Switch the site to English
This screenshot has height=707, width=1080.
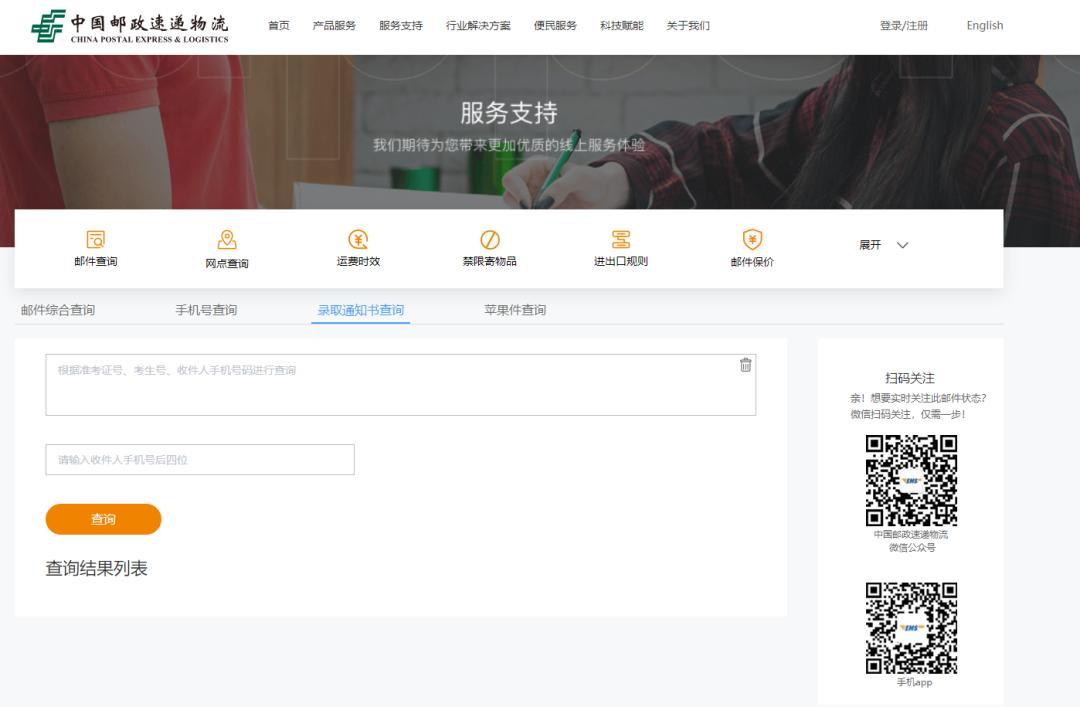point(984,25)
